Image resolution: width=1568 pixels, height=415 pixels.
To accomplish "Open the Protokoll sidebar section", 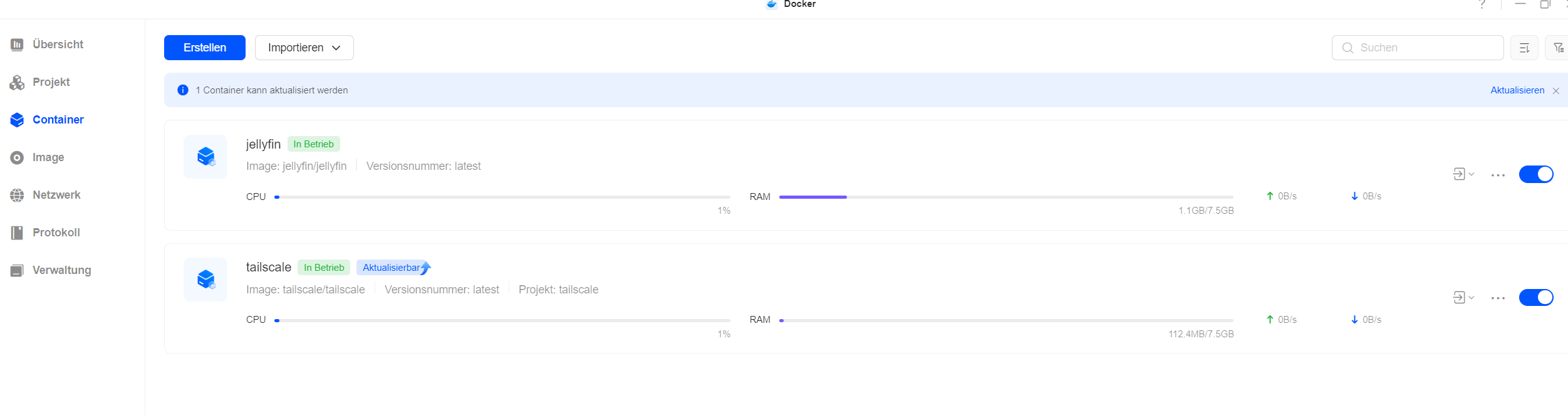I will pyautogui.click(x=45, y=233).
